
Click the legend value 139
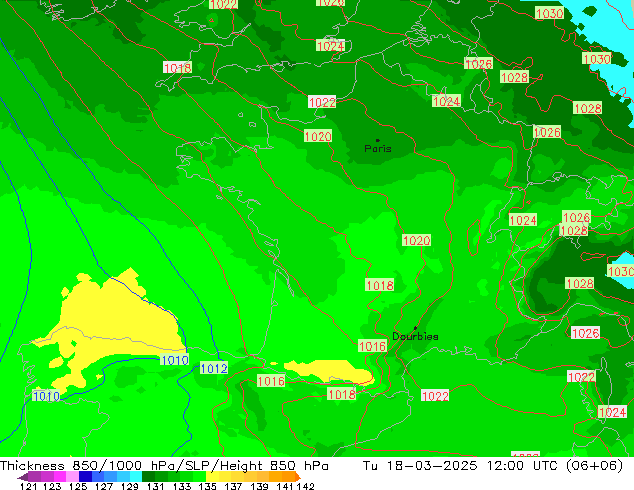coord(259,486)
